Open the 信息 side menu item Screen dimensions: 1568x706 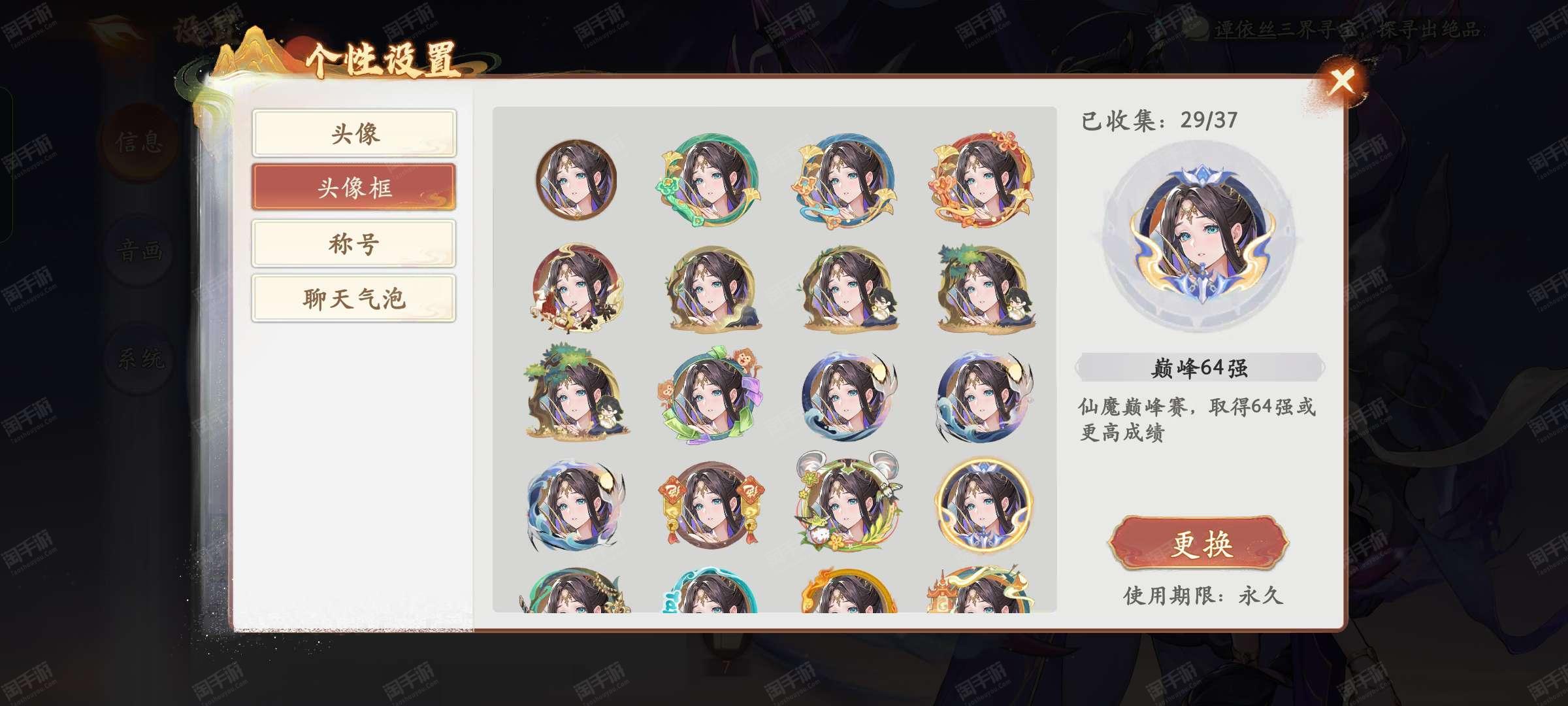click(x=139, y=141)
